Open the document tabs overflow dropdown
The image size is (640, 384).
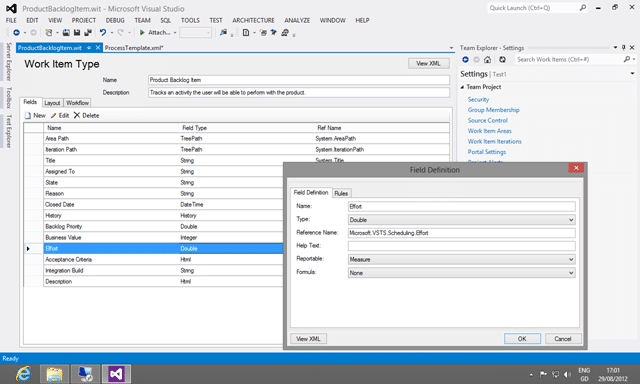pyautogui.click(x=451, y=48)
